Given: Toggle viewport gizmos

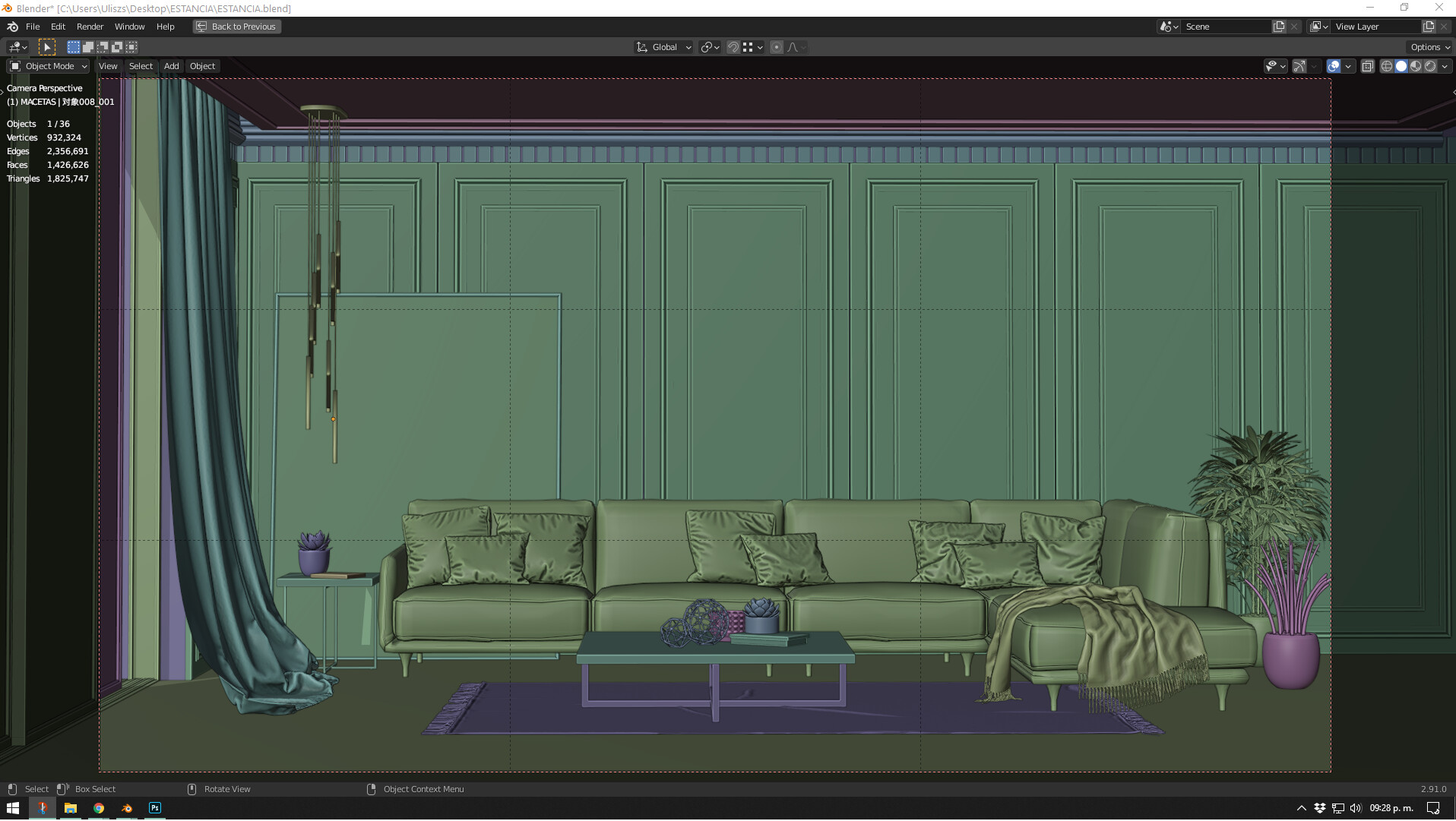Looking at the screenshot, I should (1299, 66).
